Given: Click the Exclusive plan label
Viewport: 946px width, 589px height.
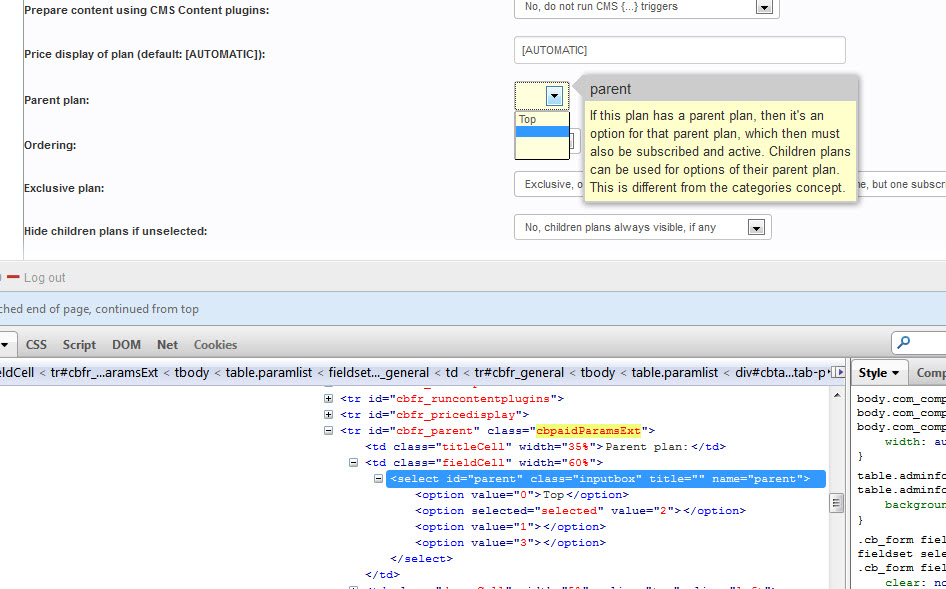Looking at the screenshot, I should tap(64, 188).
